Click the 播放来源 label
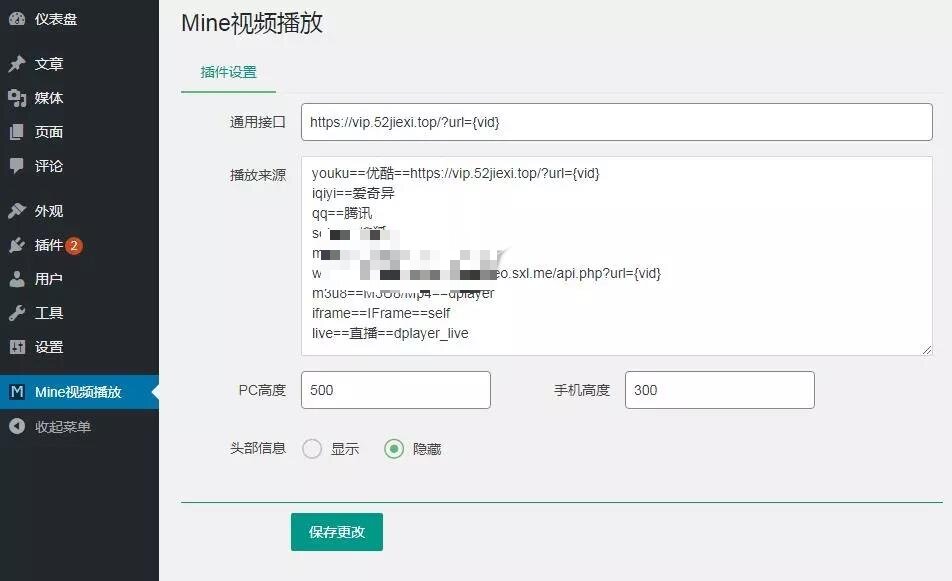 click(257, 175)
